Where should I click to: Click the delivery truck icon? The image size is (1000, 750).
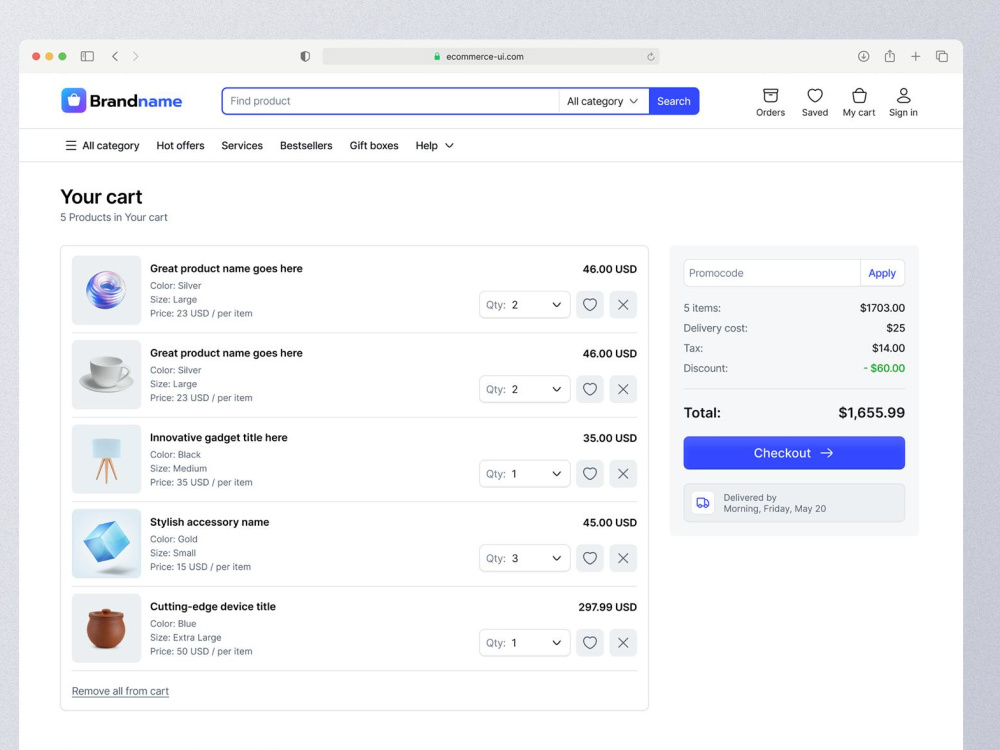(703, 503)
